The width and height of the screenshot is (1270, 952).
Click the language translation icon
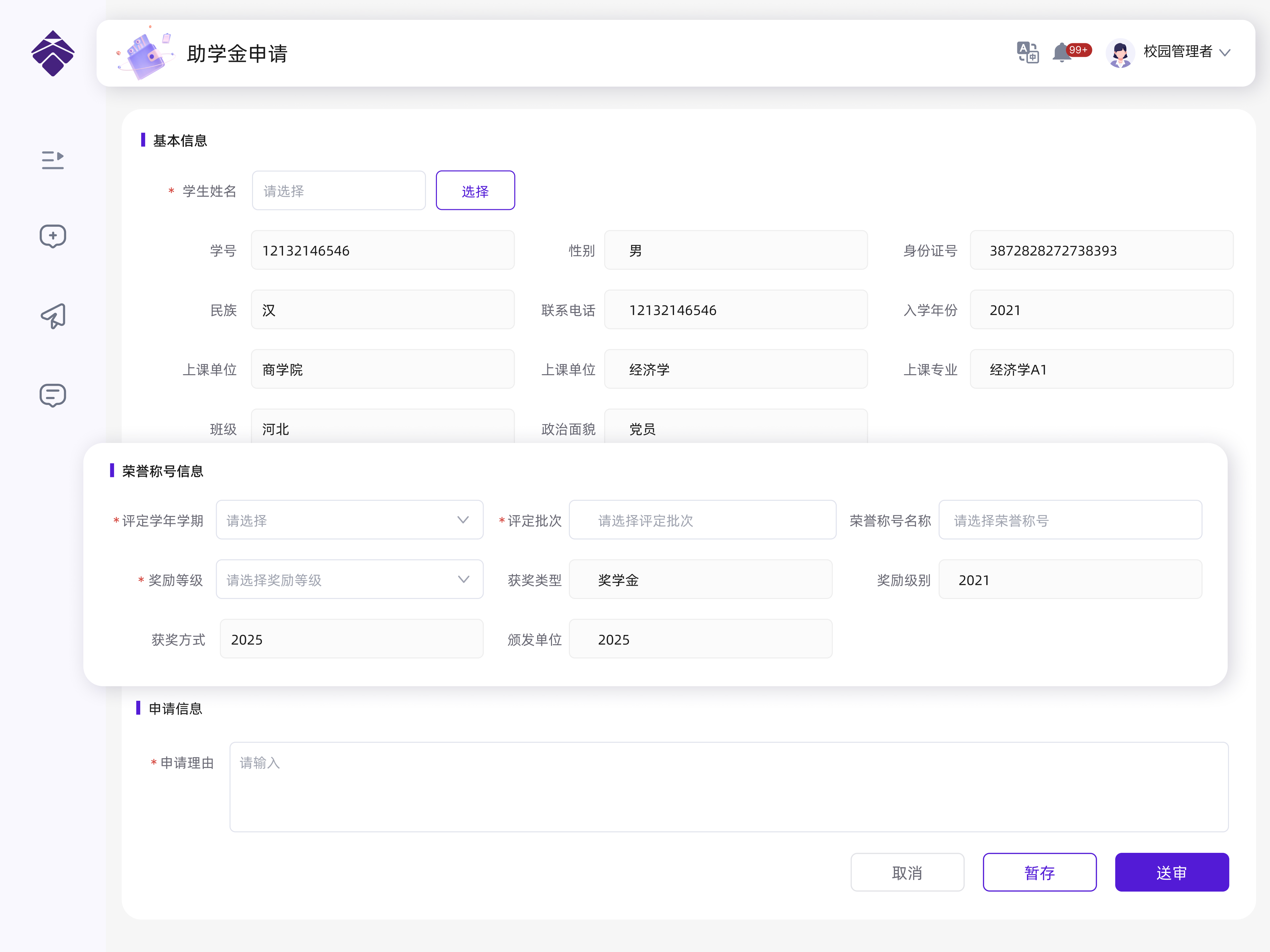tap(1027, 52)
